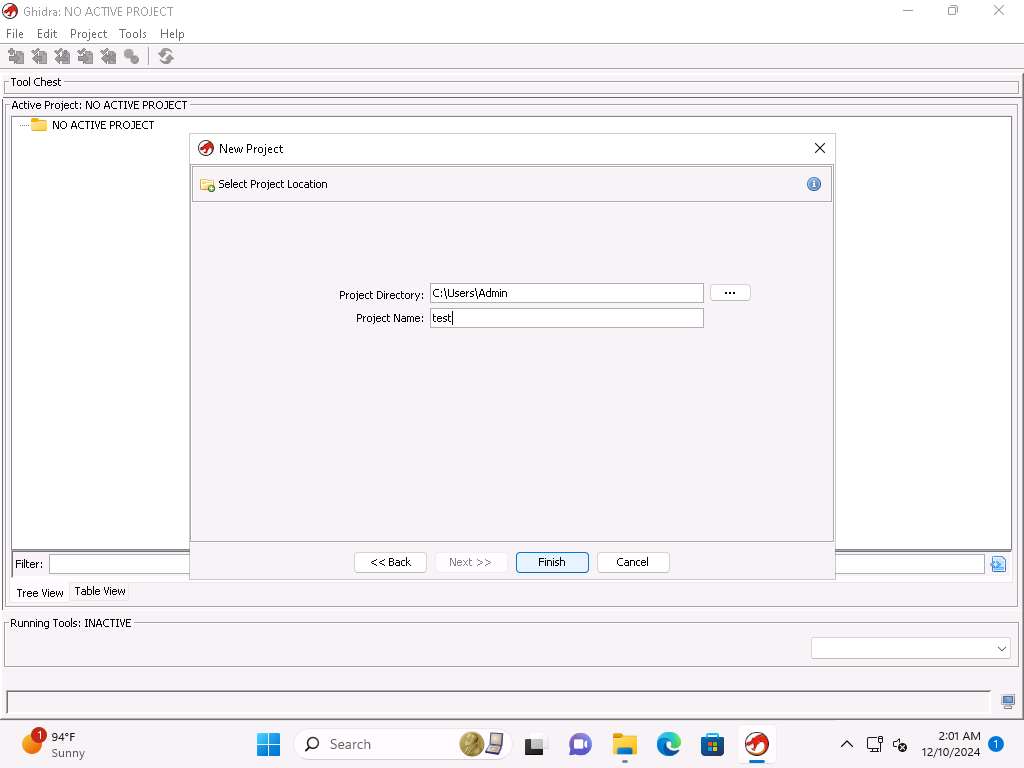Click the info icon in New Project dialog
The width and height of the screenshot is (1024, 768).
click(813, 184)
